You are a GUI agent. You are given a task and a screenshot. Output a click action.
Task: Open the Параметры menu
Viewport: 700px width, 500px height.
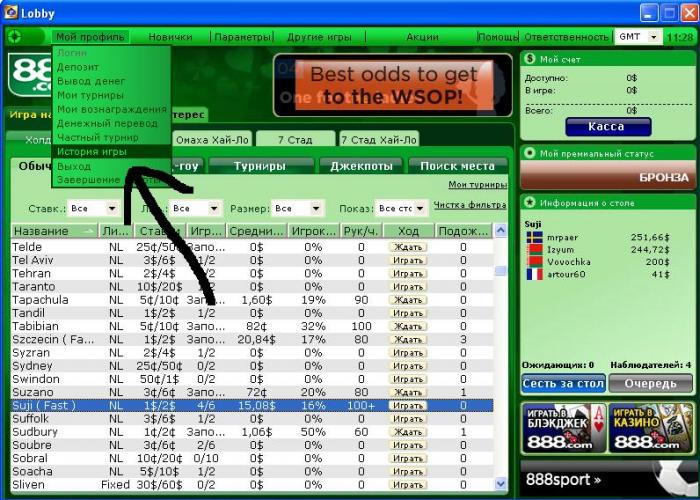[x=242, y=37]
